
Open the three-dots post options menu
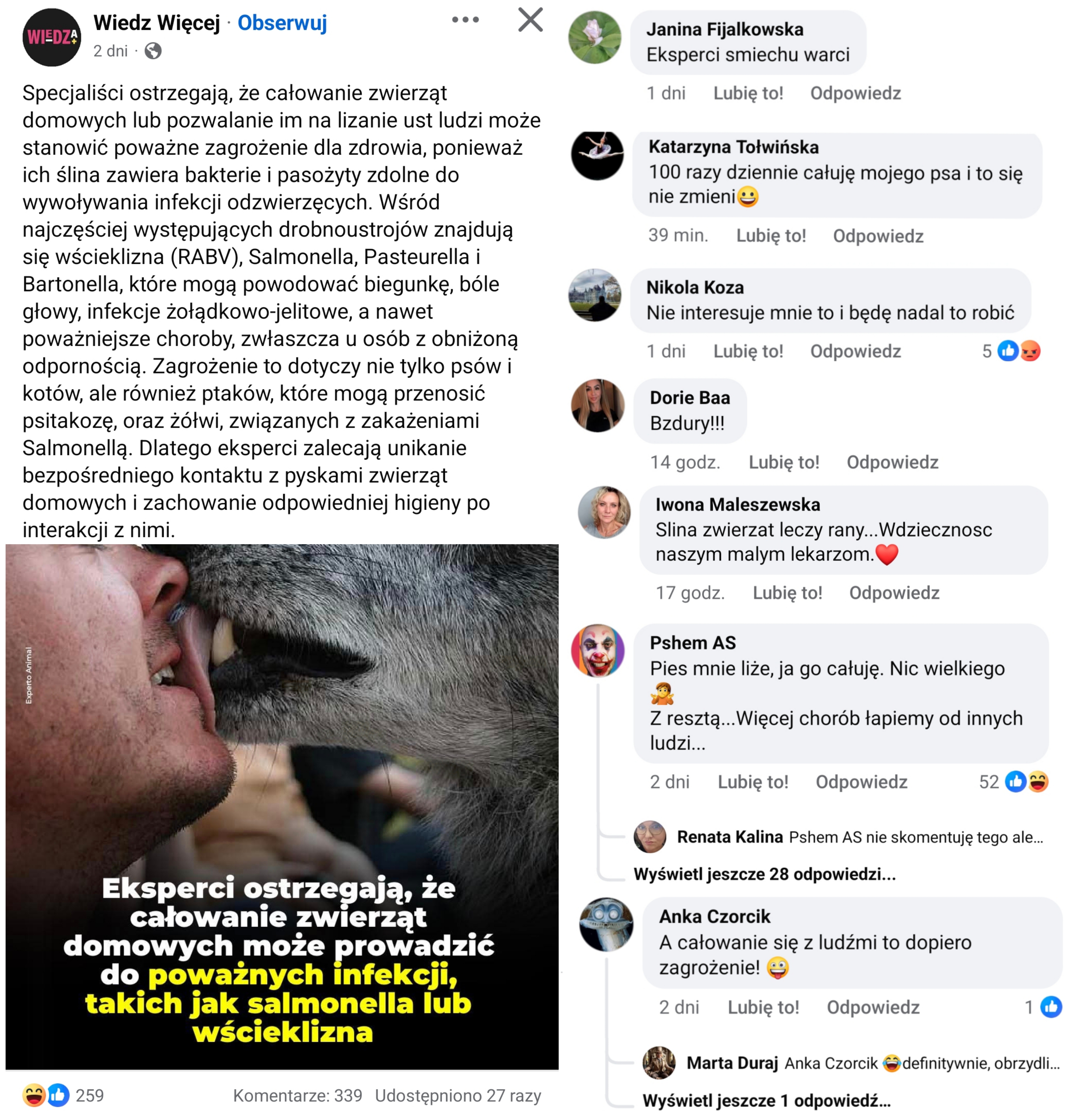(x=465, y=20)
